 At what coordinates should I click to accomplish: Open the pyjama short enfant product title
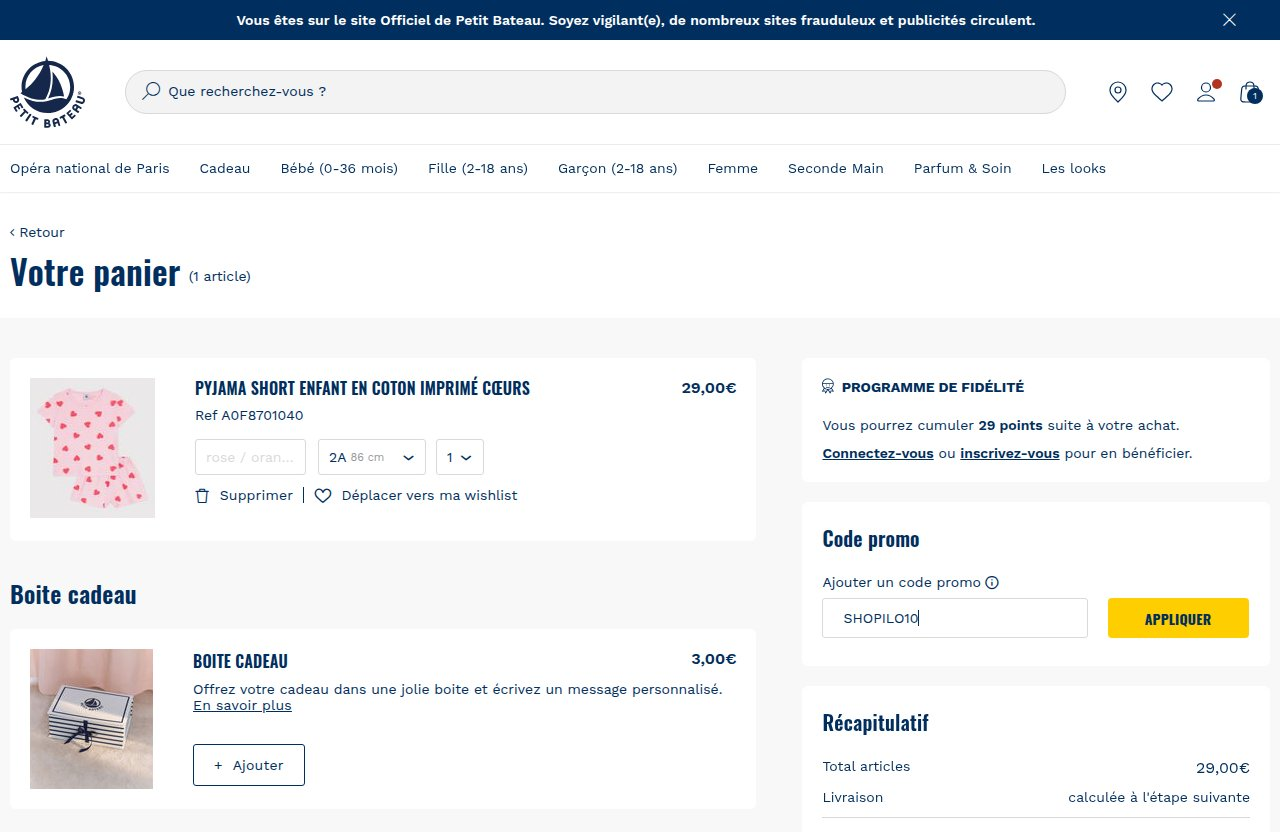click(x=362, y=388)
